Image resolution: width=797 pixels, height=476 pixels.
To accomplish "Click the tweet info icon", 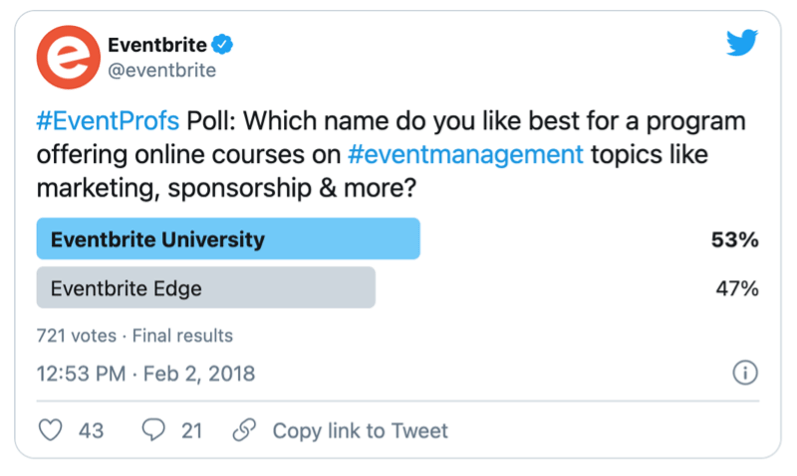I will click(745, 373).
